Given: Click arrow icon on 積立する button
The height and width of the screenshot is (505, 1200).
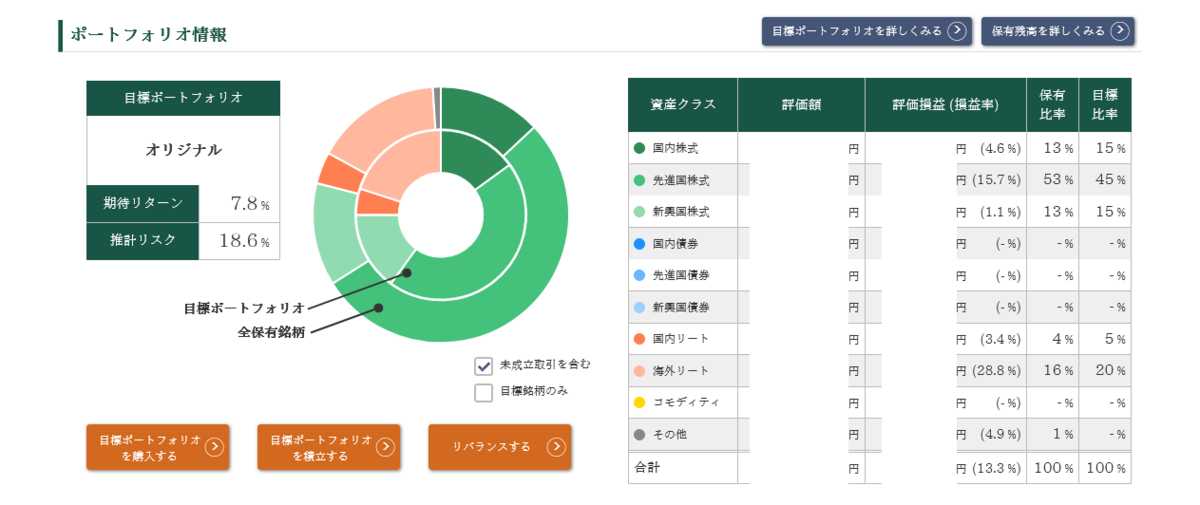Looking at the screenshot, I should click(x=386, y=447).
